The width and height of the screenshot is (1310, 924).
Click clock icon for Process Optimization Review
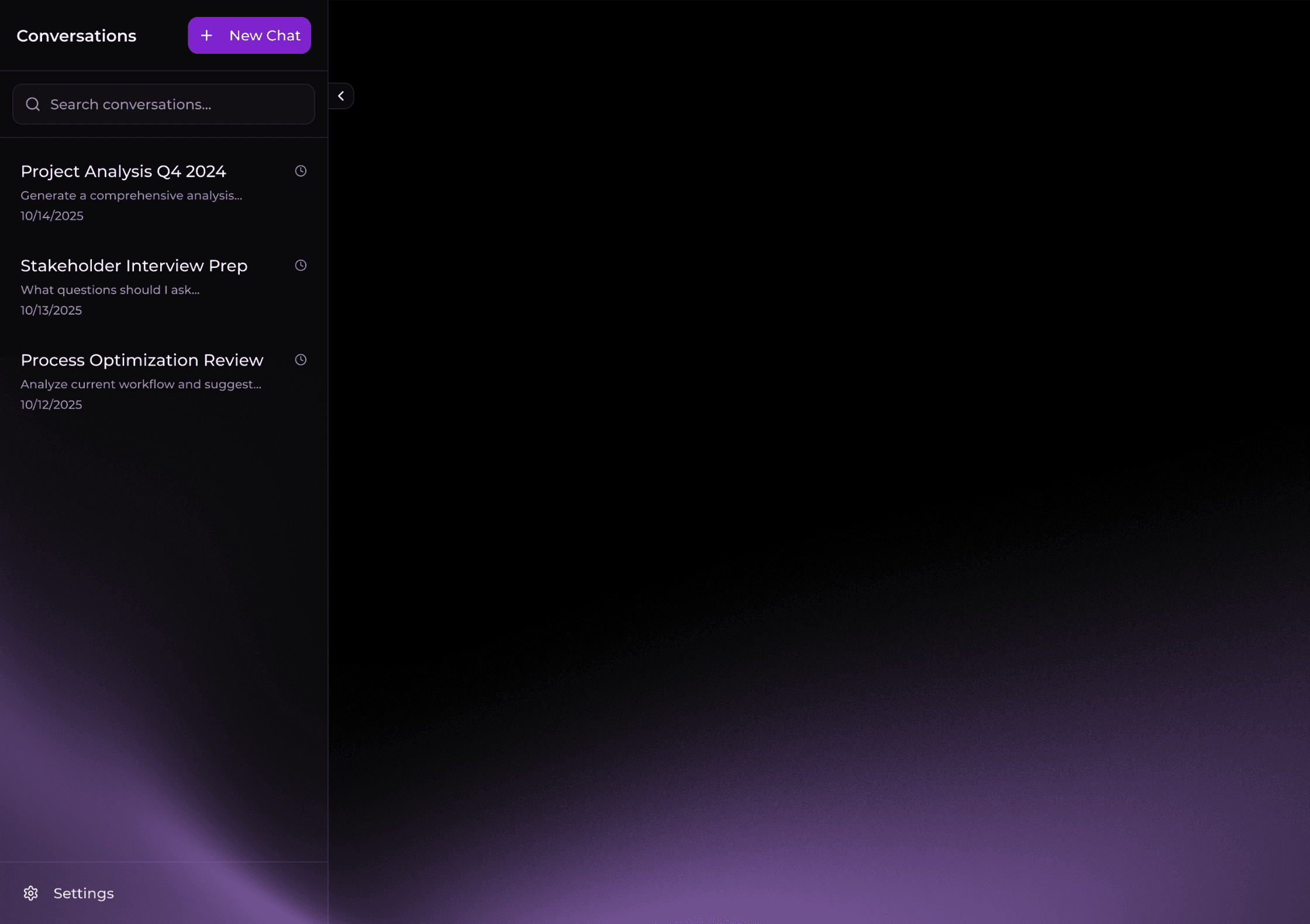pyautogui.click(x=301, y=360)
